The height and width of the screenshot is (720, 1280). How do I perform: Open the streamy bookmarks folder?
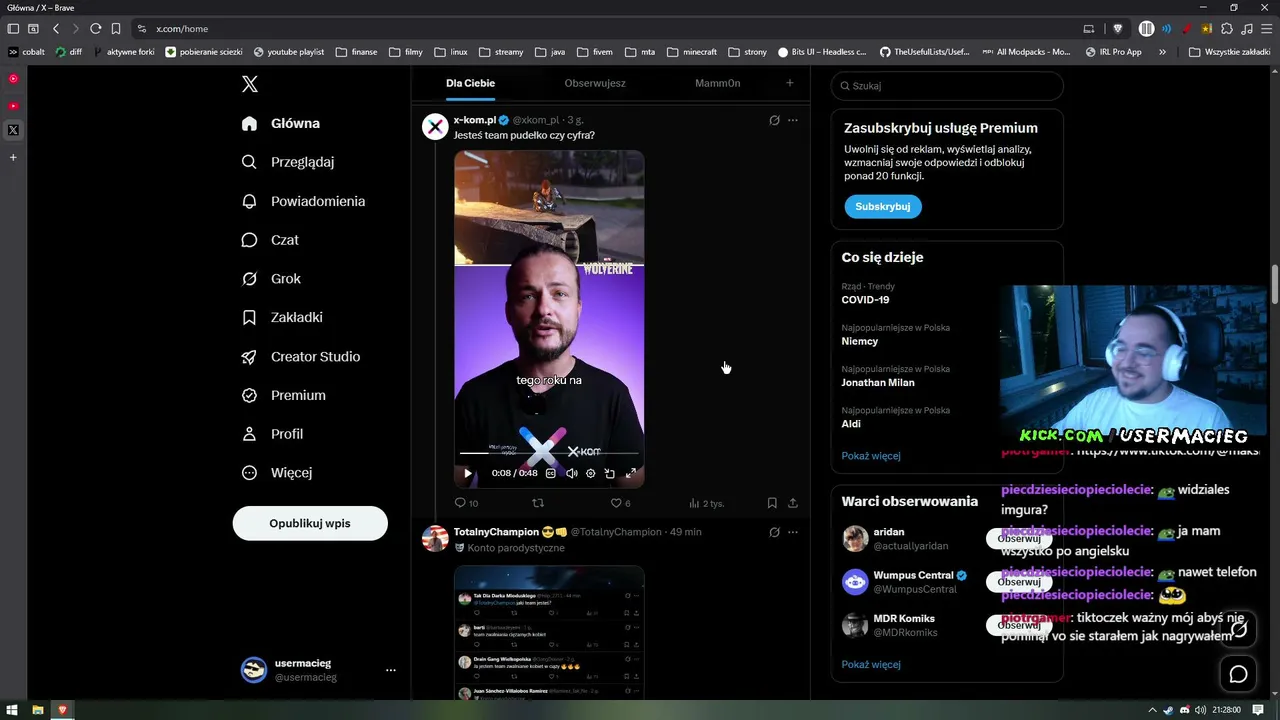(501, 52)
